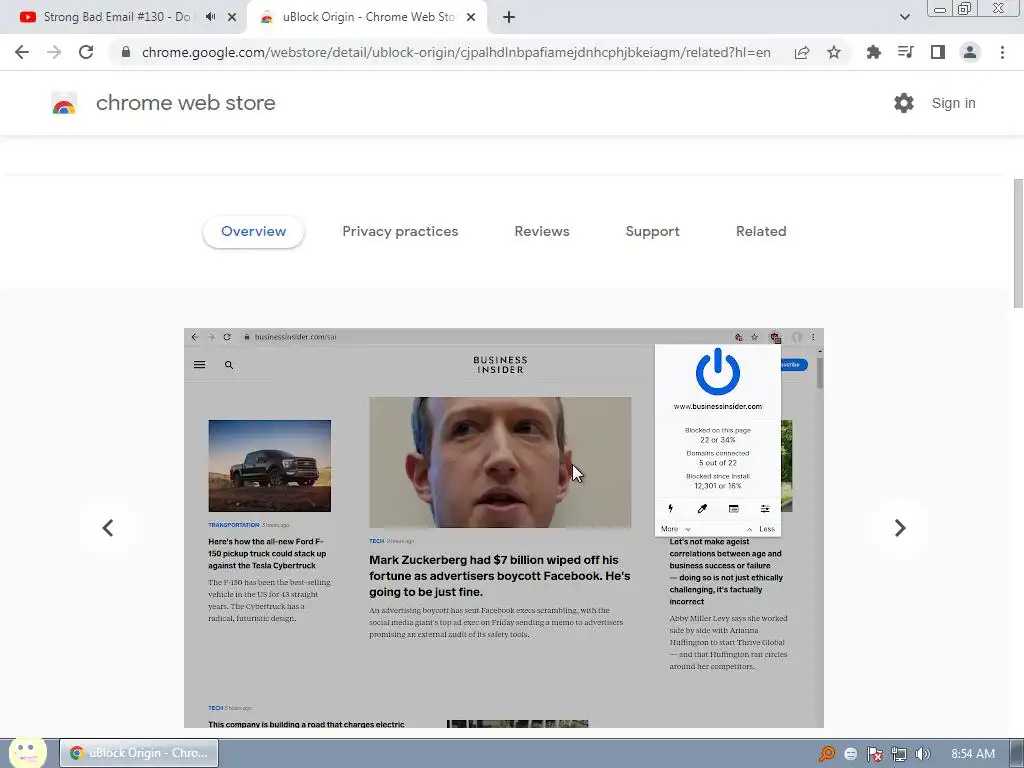Sign in to the Chrome Web Store

pos(953,103)
